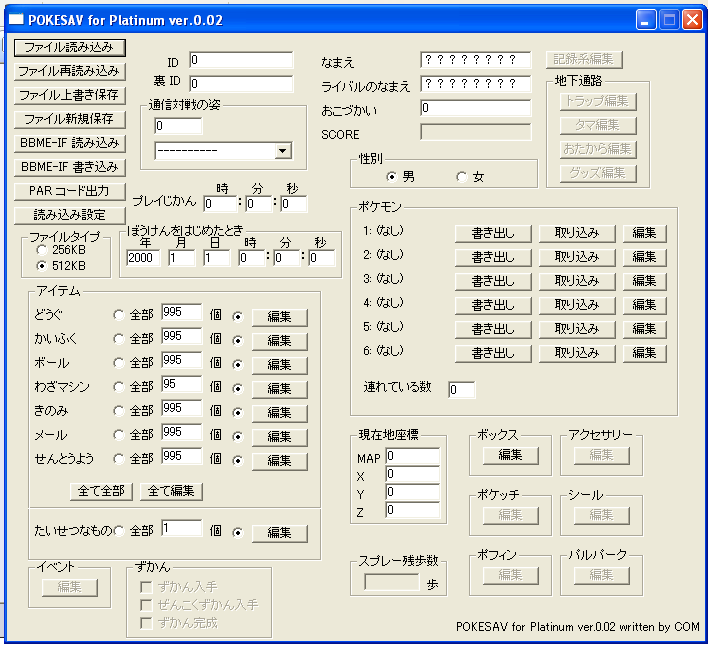Screen dimensions: 708x645
Task: Select 女 gender radio button
Action: [x=461, y=177]
